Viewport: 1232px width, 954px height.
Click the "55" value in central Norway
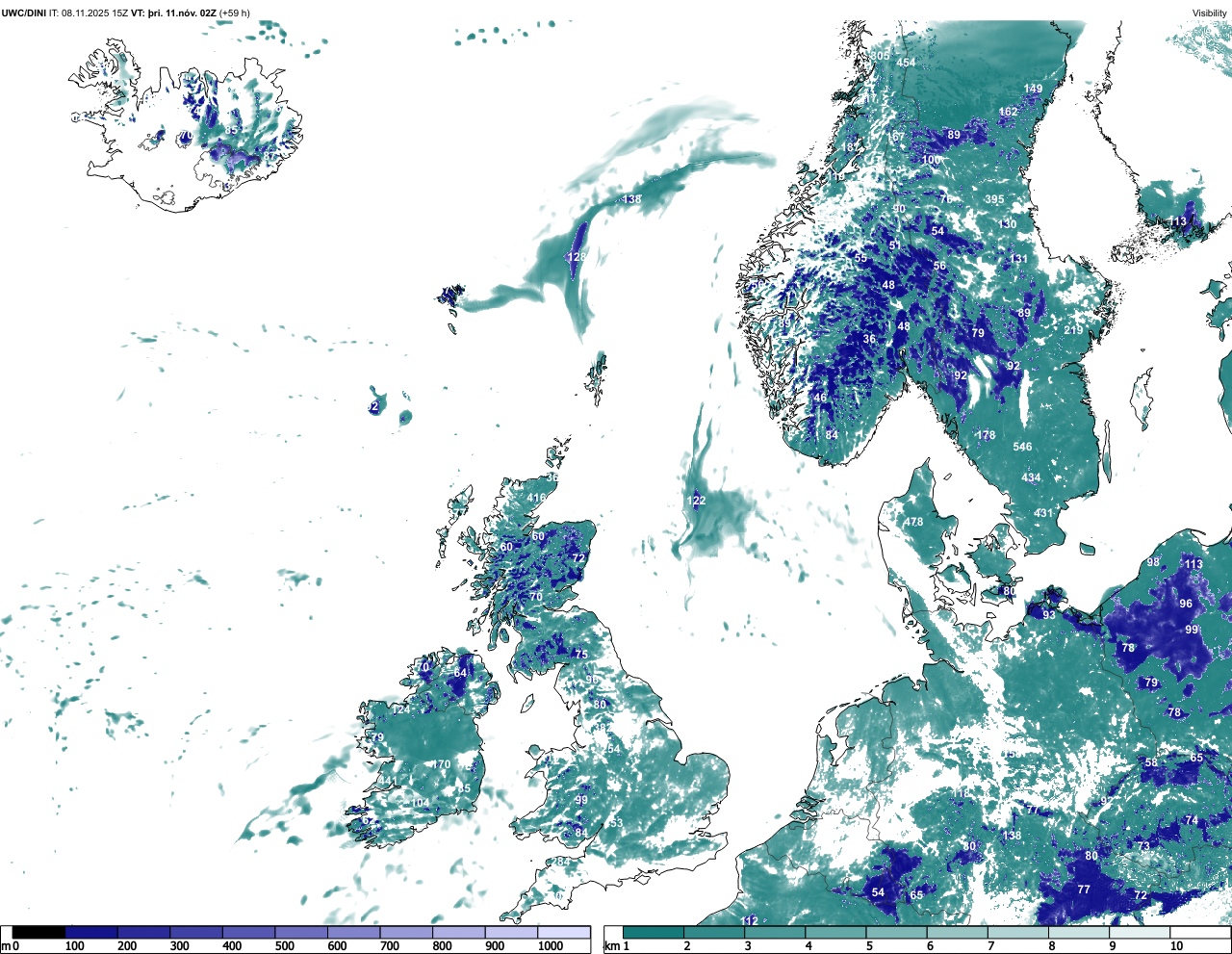[860, 257]
